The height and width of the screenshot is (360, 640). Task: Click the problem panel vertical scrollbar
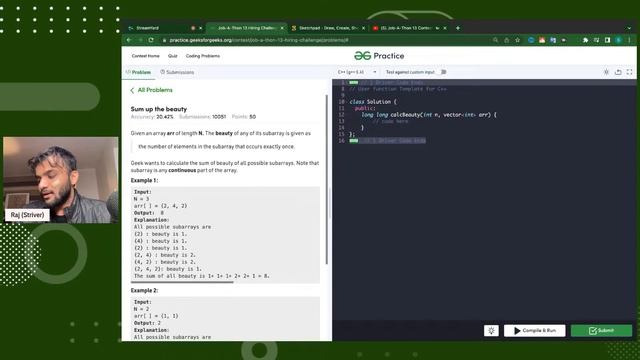pos(327,180)
